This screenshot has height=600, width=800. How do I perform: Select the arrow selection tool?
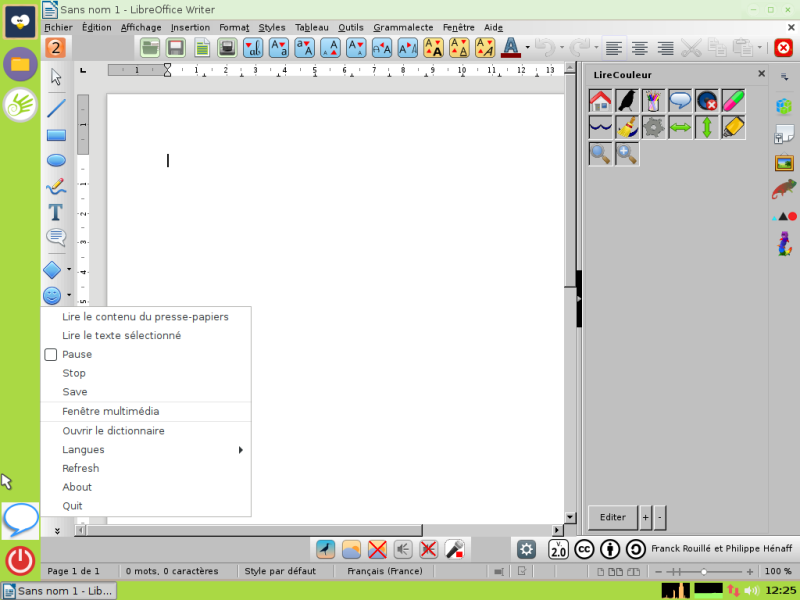56,77
